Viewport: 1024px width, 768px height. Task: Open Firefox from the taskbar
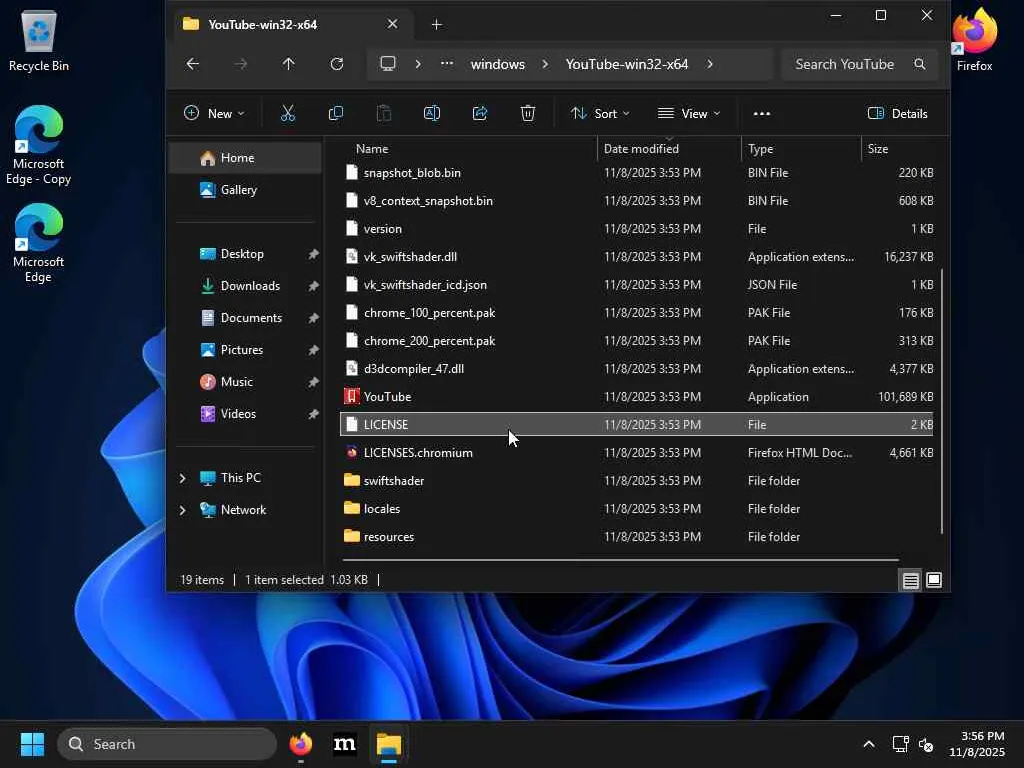coord(300,744)
